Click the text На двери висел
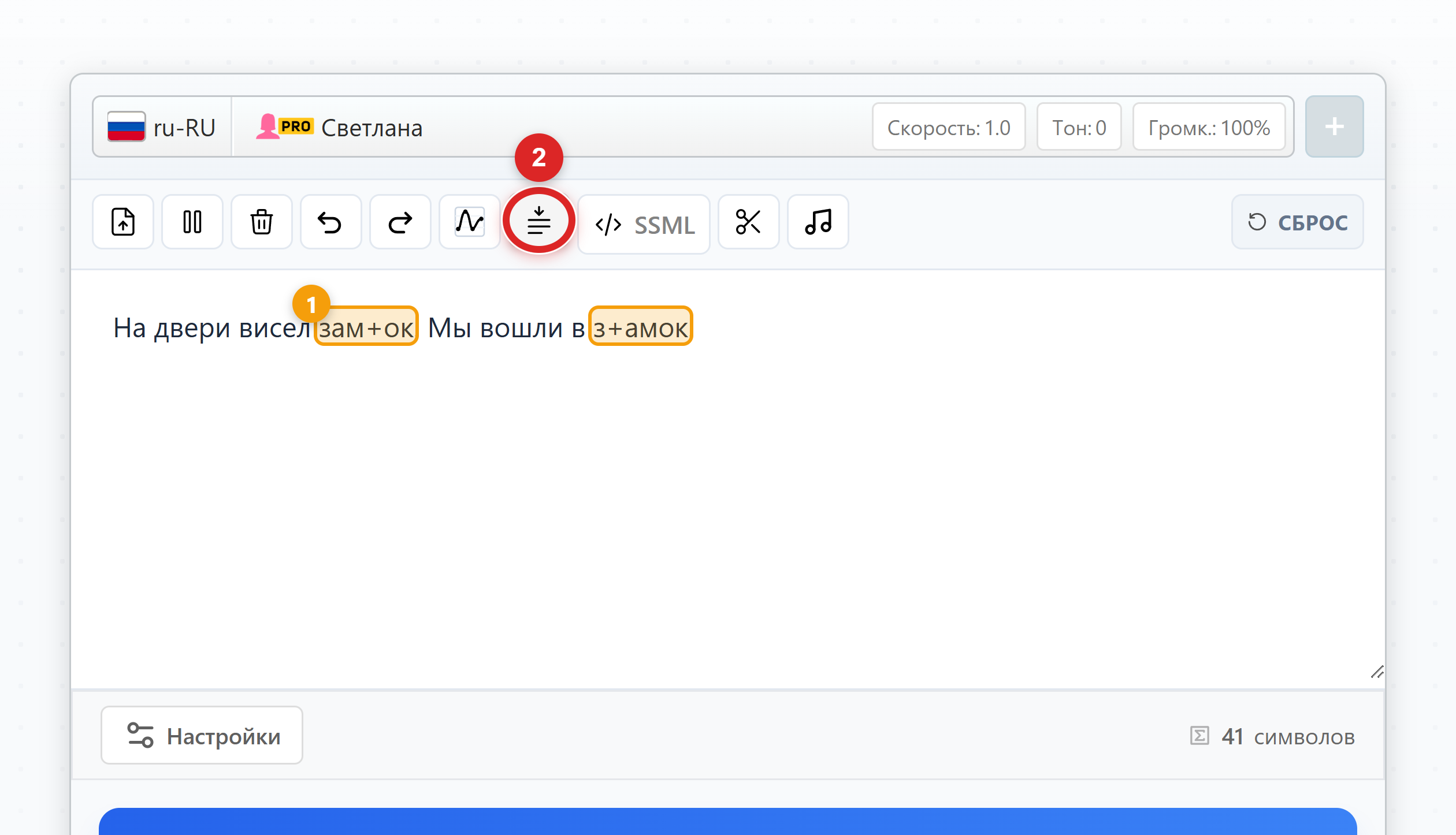This screenshot has width=1456, height=835. pyautogui.click(x=212, y=328)
